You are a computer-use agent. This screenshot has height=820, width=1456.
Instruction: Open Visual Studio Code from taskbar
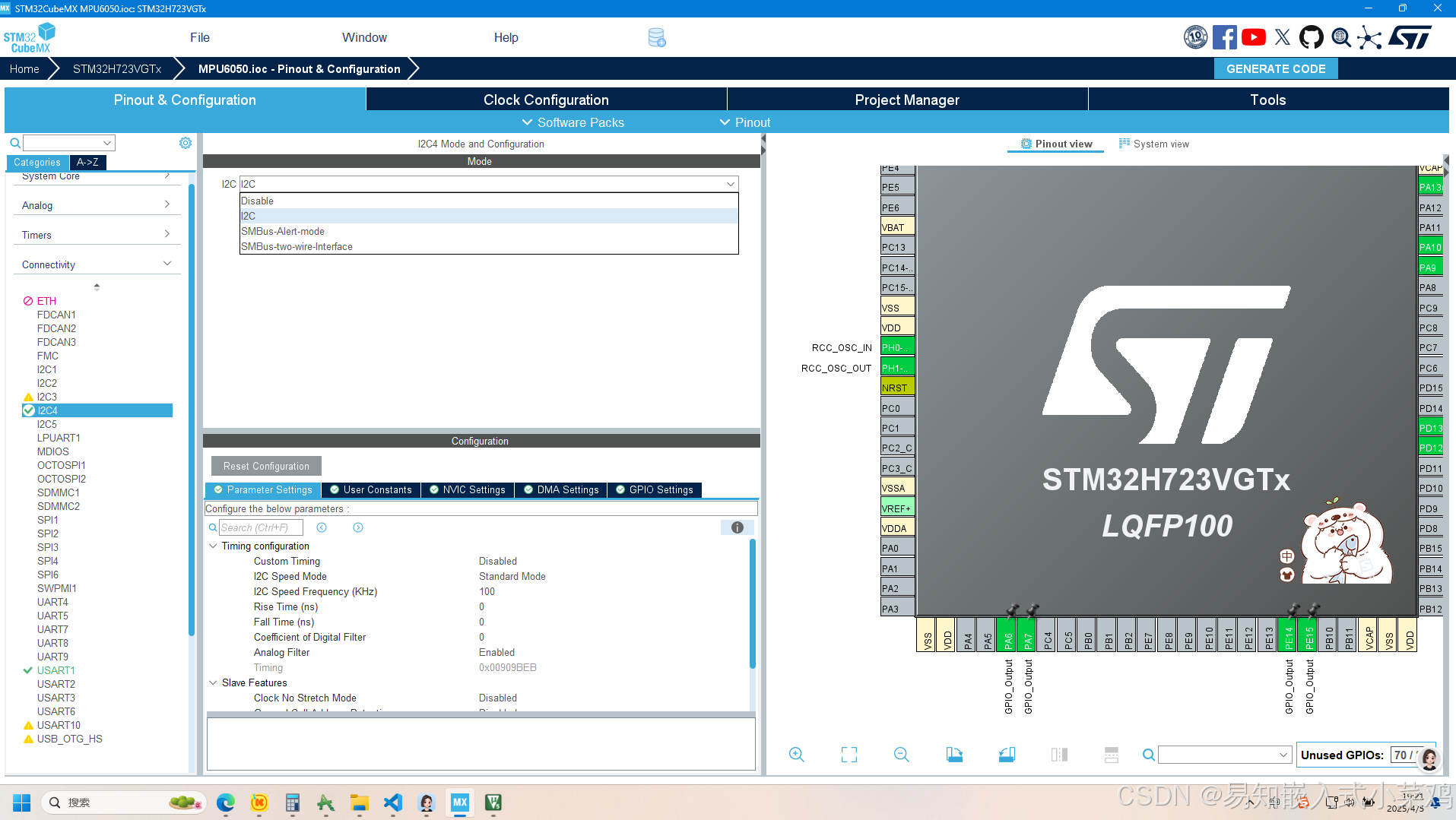[x=393, y=803]
